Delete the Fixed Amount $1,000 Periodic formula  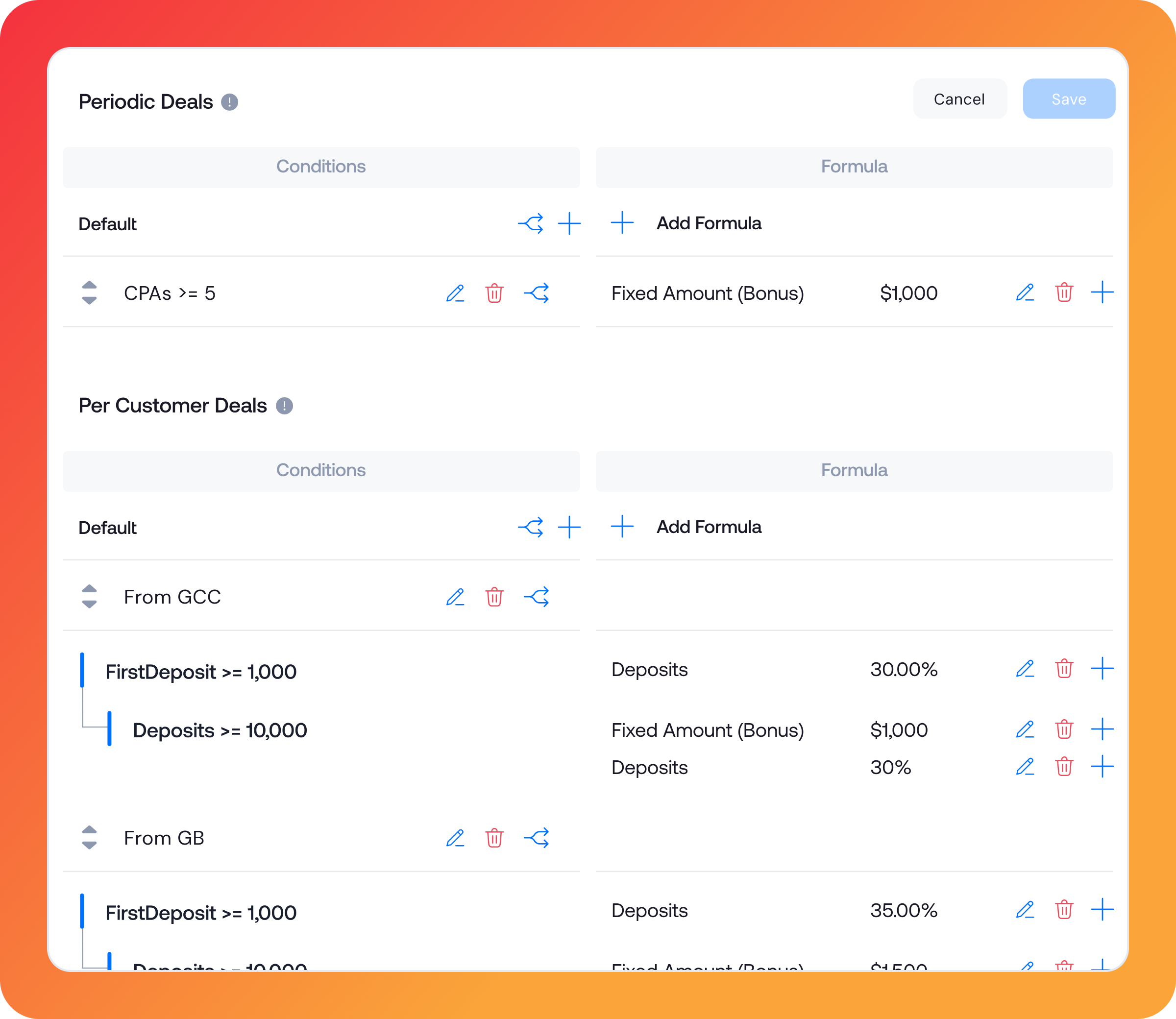[1064, 293]
